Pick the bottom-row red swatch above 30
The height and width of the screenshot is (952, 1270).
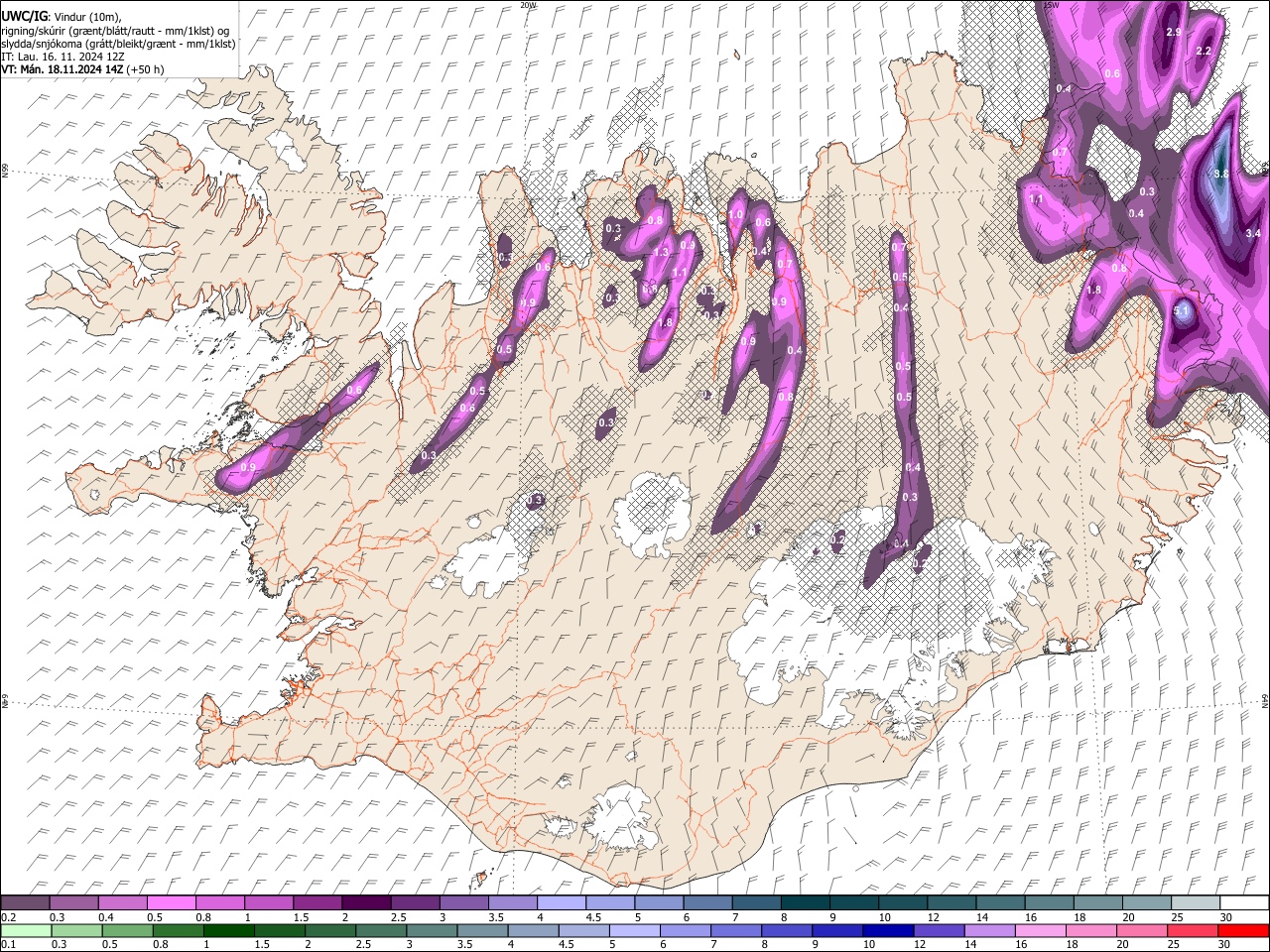1241,930
